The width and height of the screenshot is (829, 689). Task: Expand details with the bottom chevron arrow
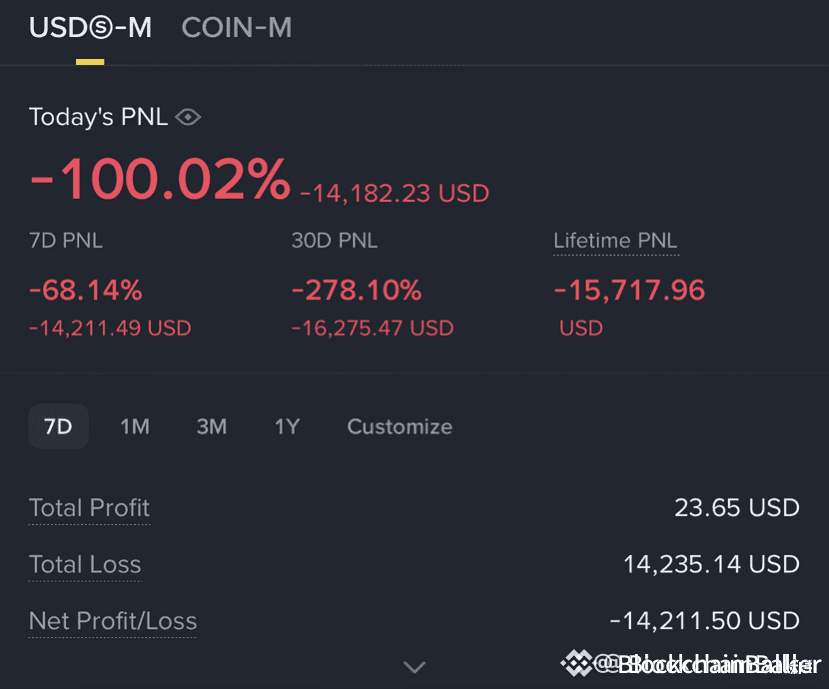[414, 666]
